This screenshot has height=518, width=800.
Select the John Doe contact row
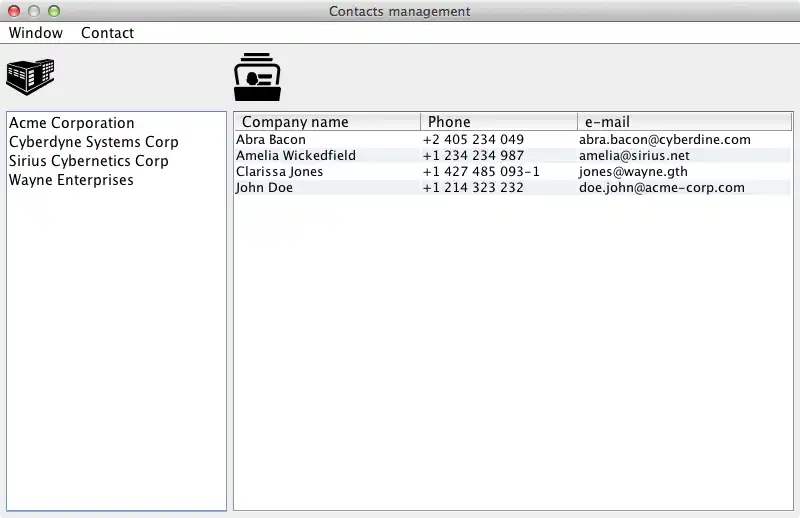[264, 188]
